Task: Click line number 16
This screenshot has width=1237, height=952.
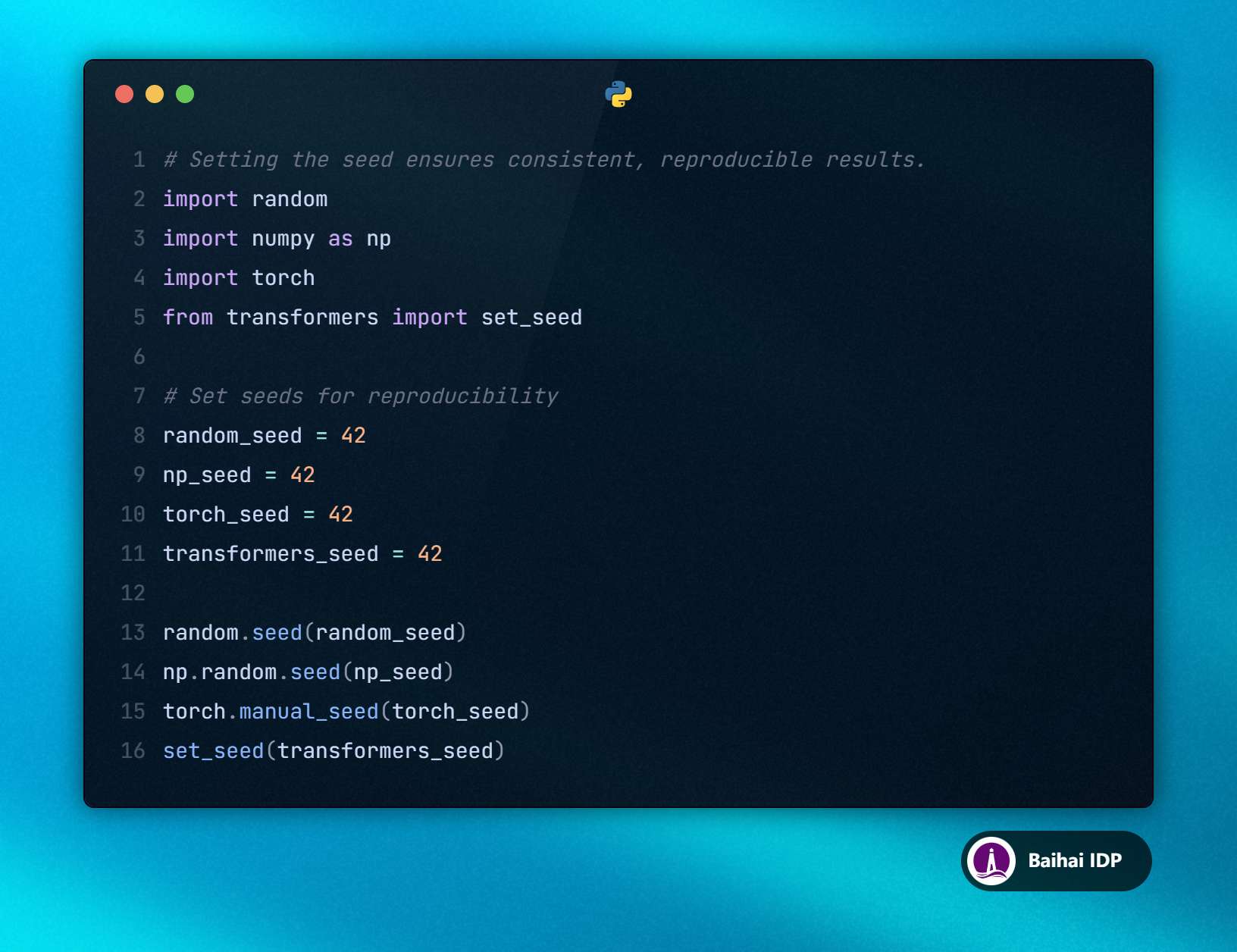Action: pyautogui.click(x=133, y=751)
